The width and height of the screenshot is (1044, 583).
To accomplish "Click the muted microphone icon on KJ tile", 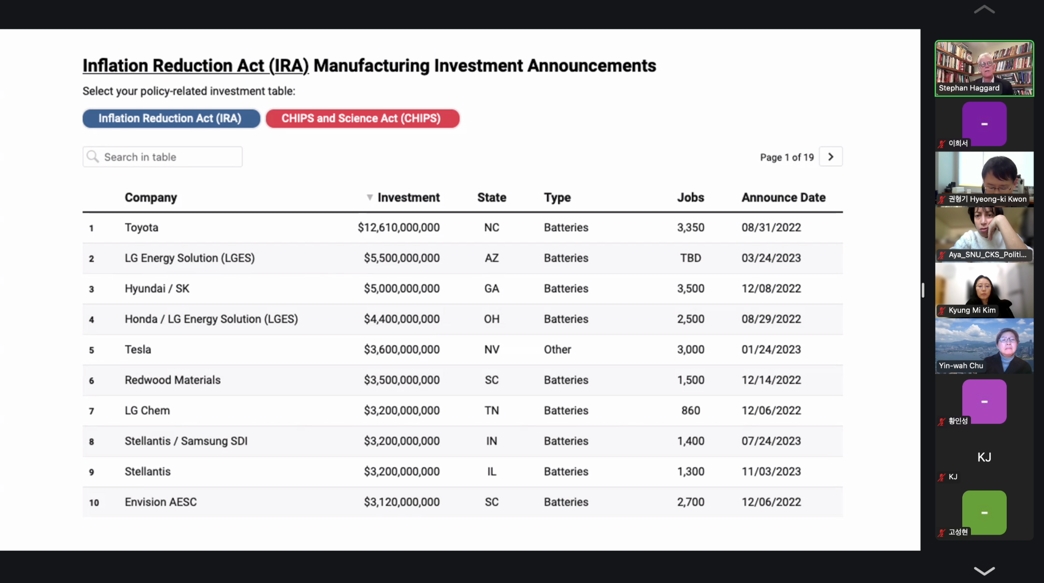I will 941,477.
